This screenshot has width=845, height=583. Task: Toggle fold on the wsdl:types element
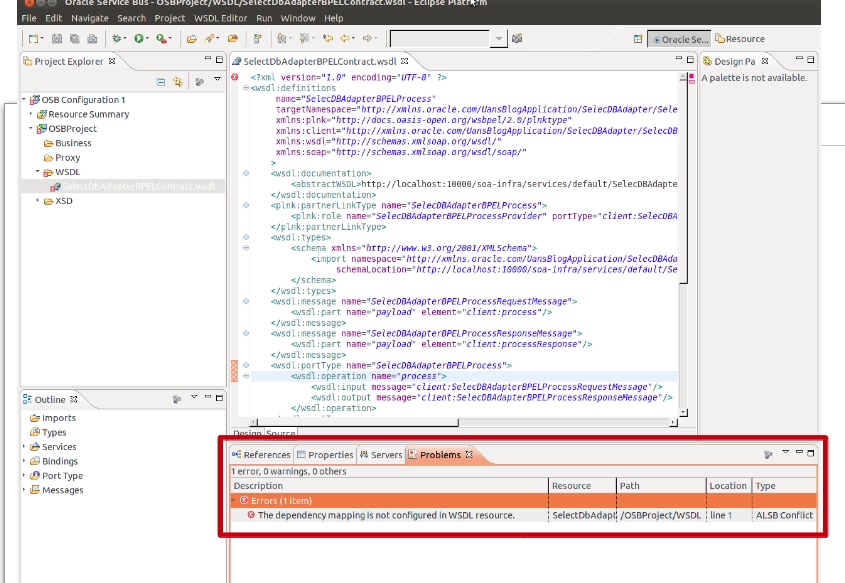(246, 236)
